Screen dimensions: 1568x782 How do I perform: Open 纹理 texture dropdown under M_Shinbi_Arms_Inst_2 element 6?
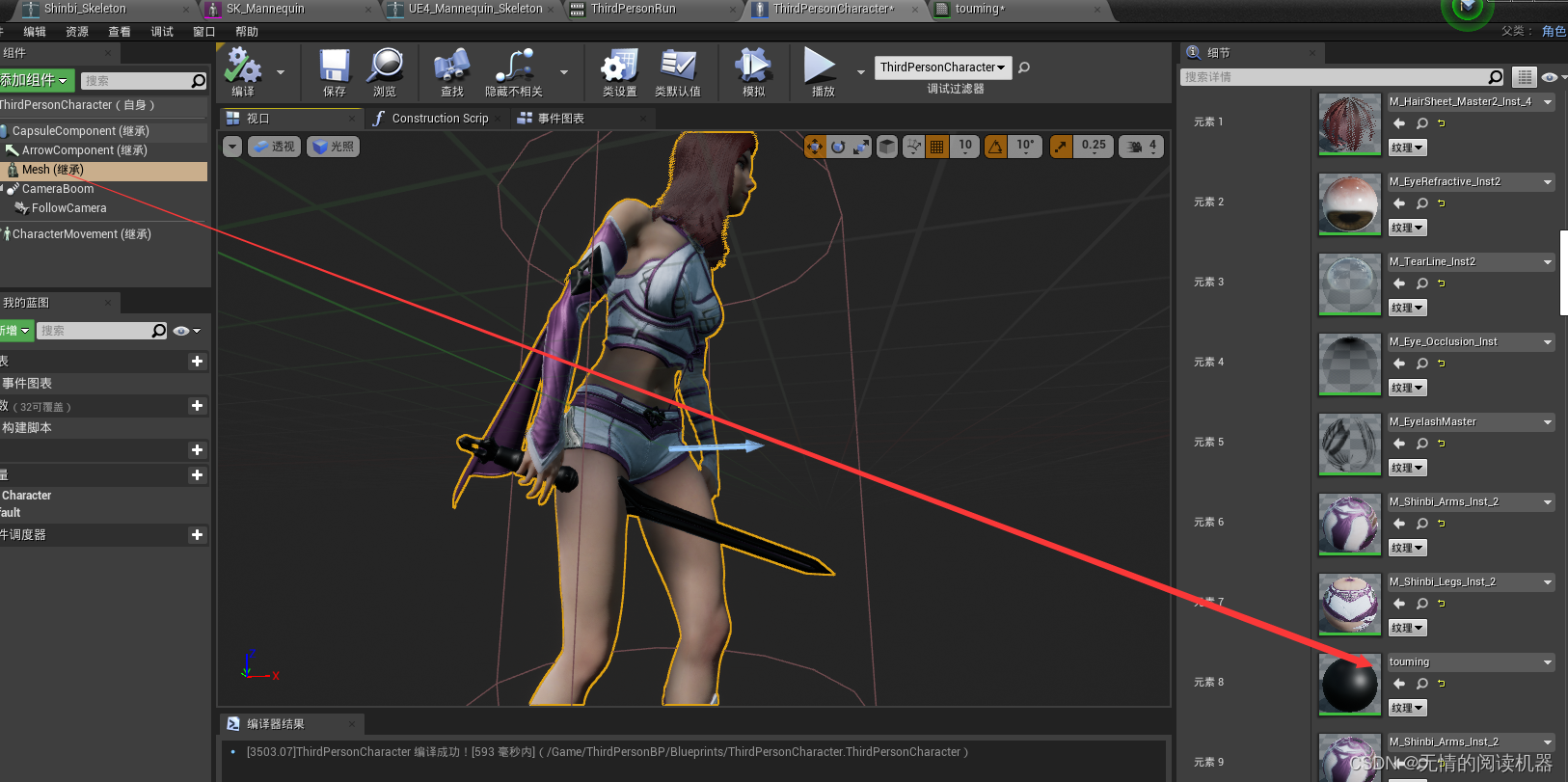[x=1408, y=548]
